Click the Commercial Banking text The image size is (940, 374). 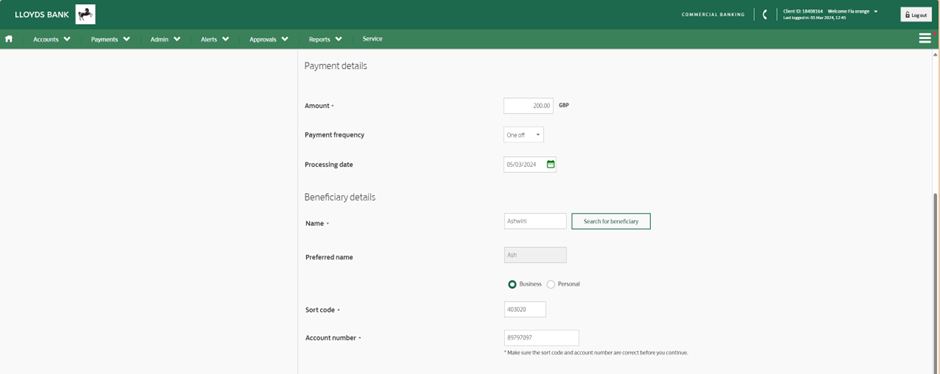click(713, 14)
